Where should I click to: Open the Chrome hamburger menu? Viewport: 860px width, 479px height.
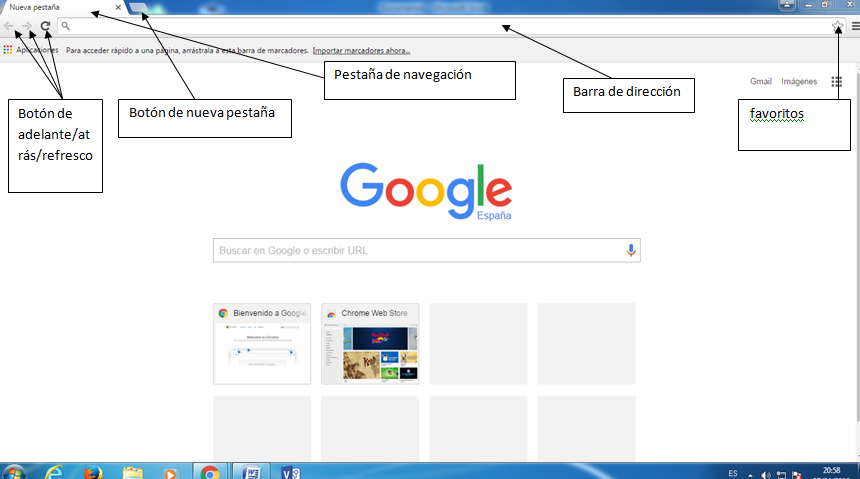click(x=855, y=26)
